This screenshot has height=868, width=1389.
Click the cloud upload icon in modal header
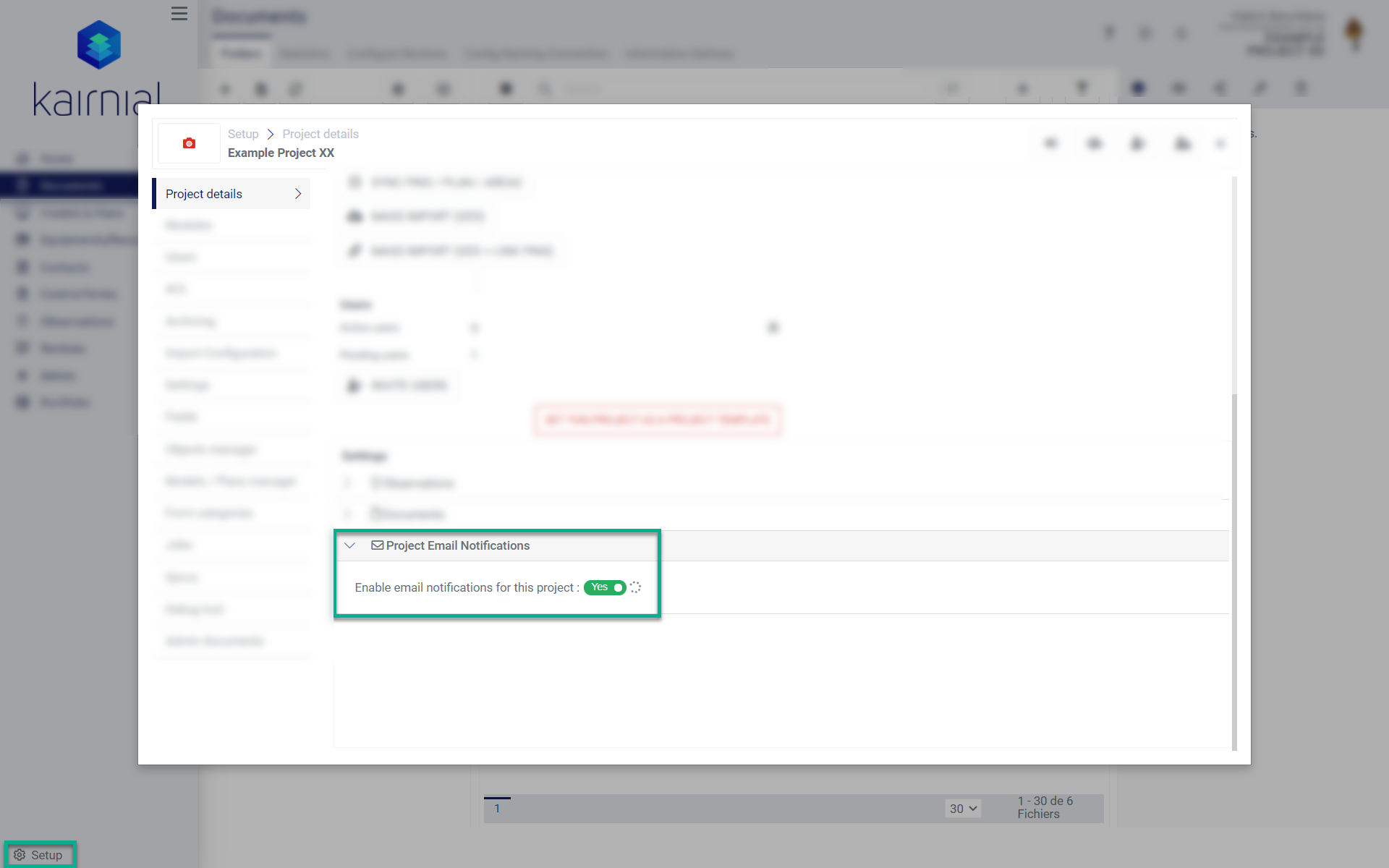pos(1182,143)
